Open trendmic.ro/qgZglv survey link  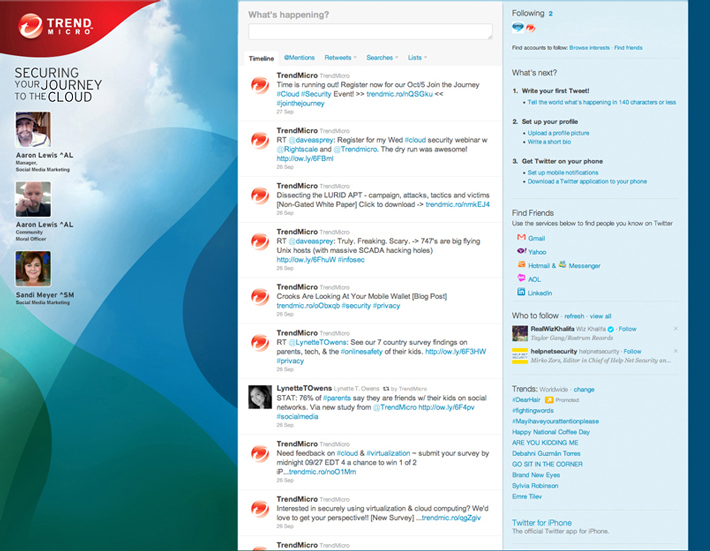point(451,517)
